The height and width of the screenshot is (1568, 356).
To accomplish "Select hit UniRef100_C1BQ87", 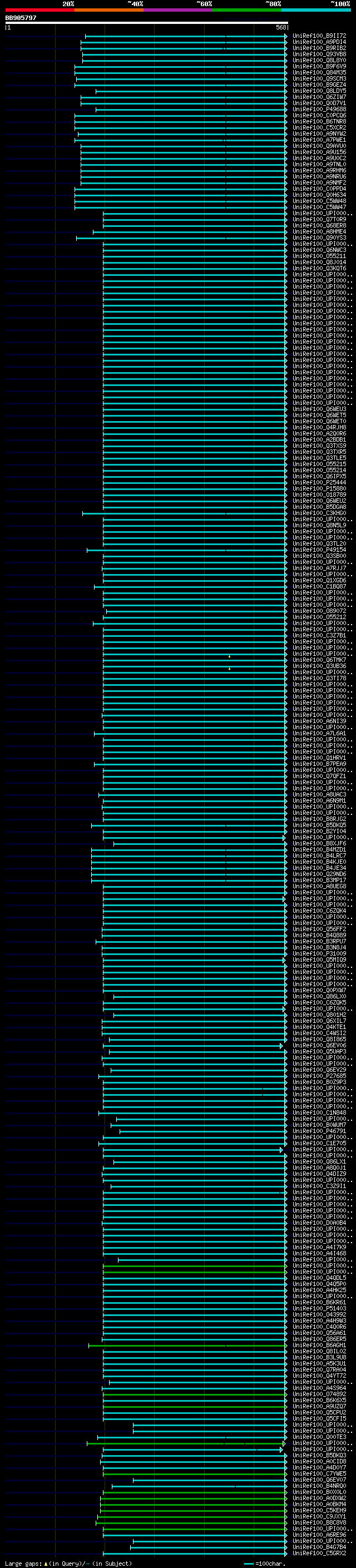I will coord(319,586).
